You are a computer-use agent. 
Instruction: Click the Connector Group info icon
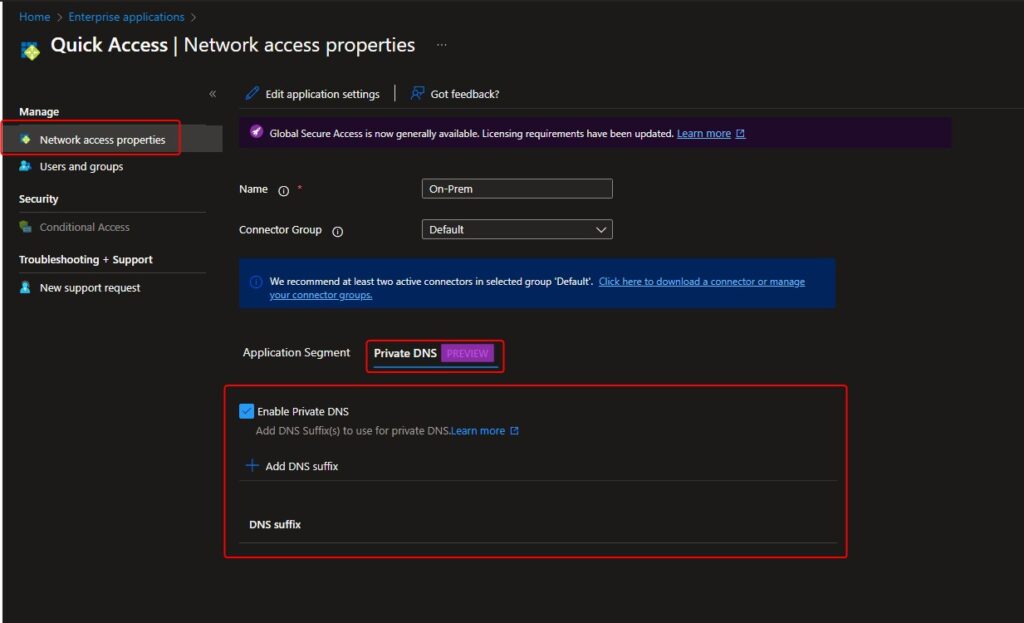click(x=338, y=231)
